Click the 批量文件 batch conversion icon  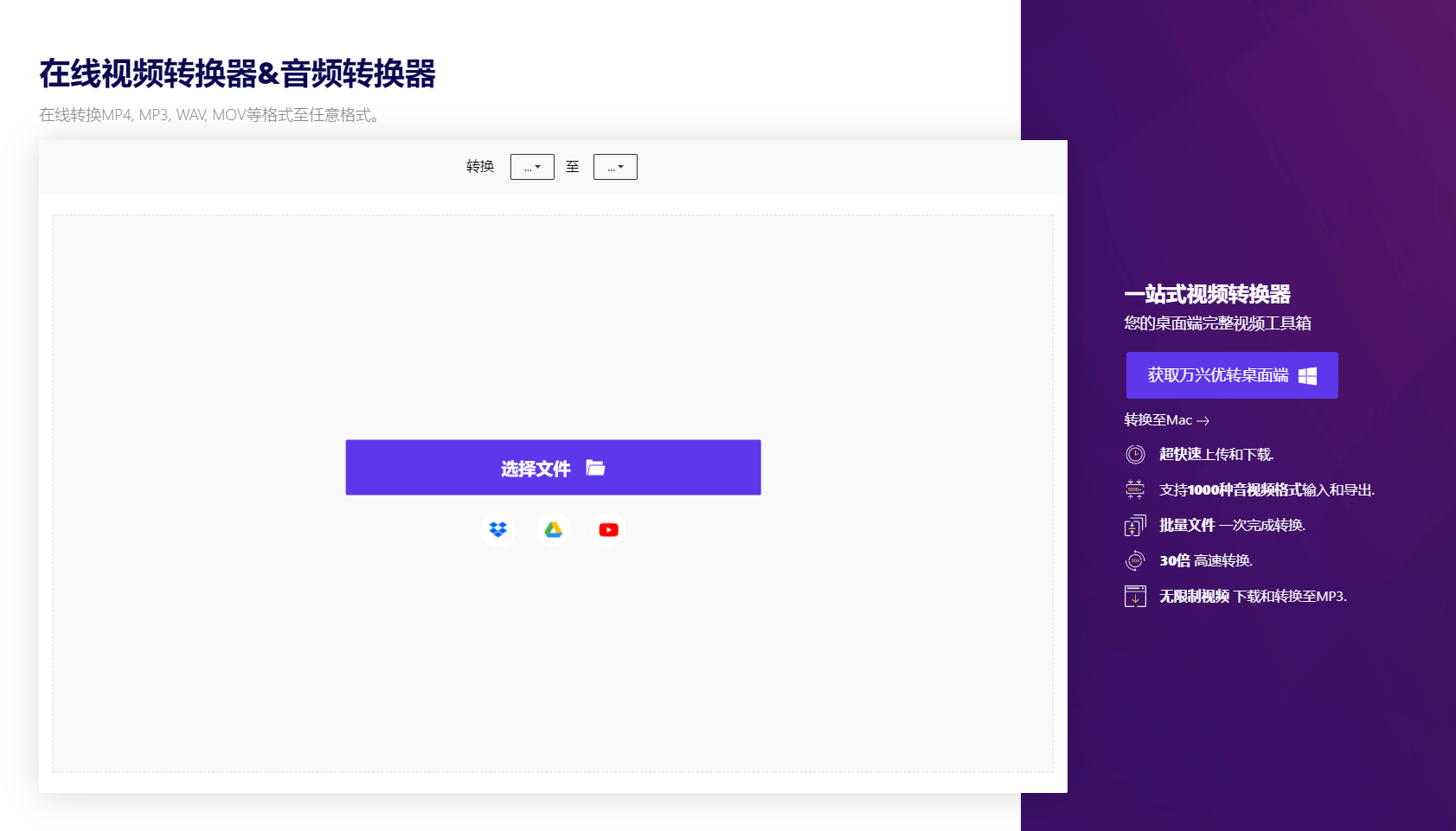coord(1134,524)
